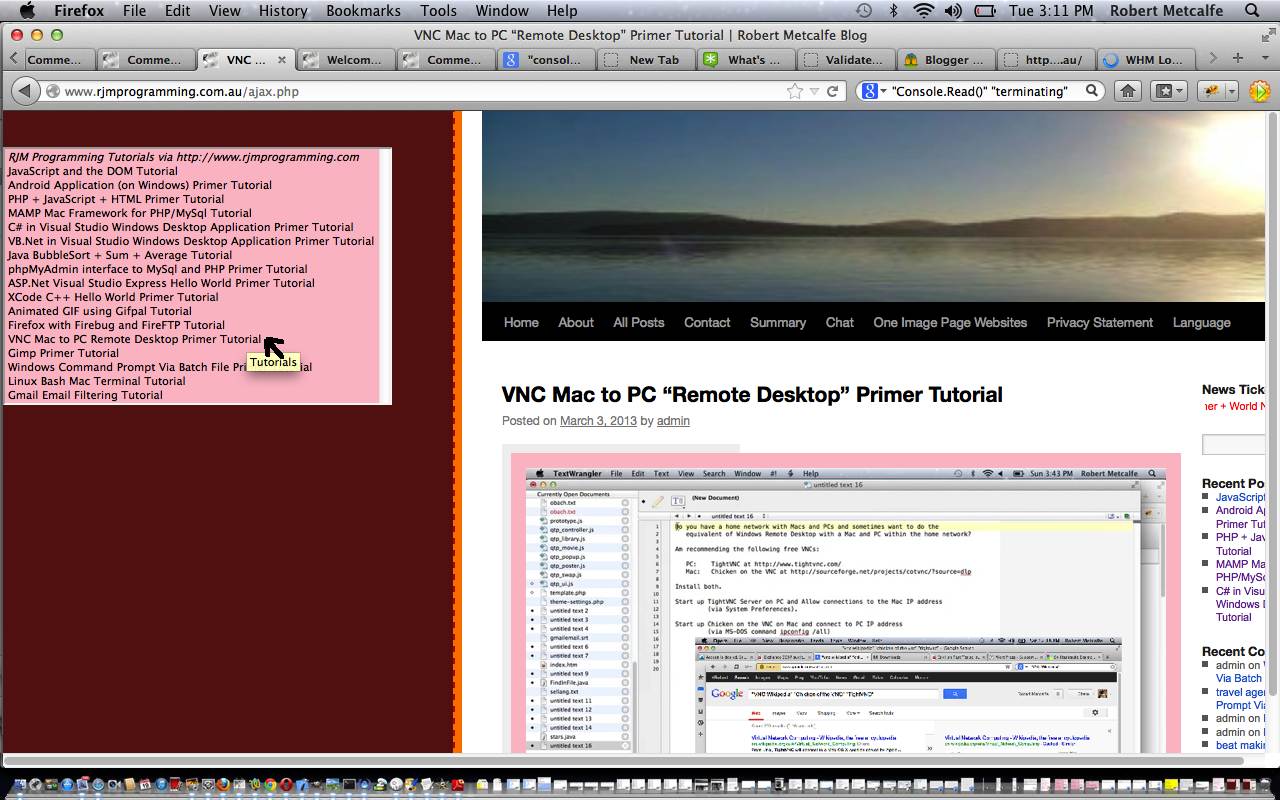The height and width of the screenshot is (800, 1280).
Task: Click One Image Page Websites navigation item
Action: click(x=950, y=322)
